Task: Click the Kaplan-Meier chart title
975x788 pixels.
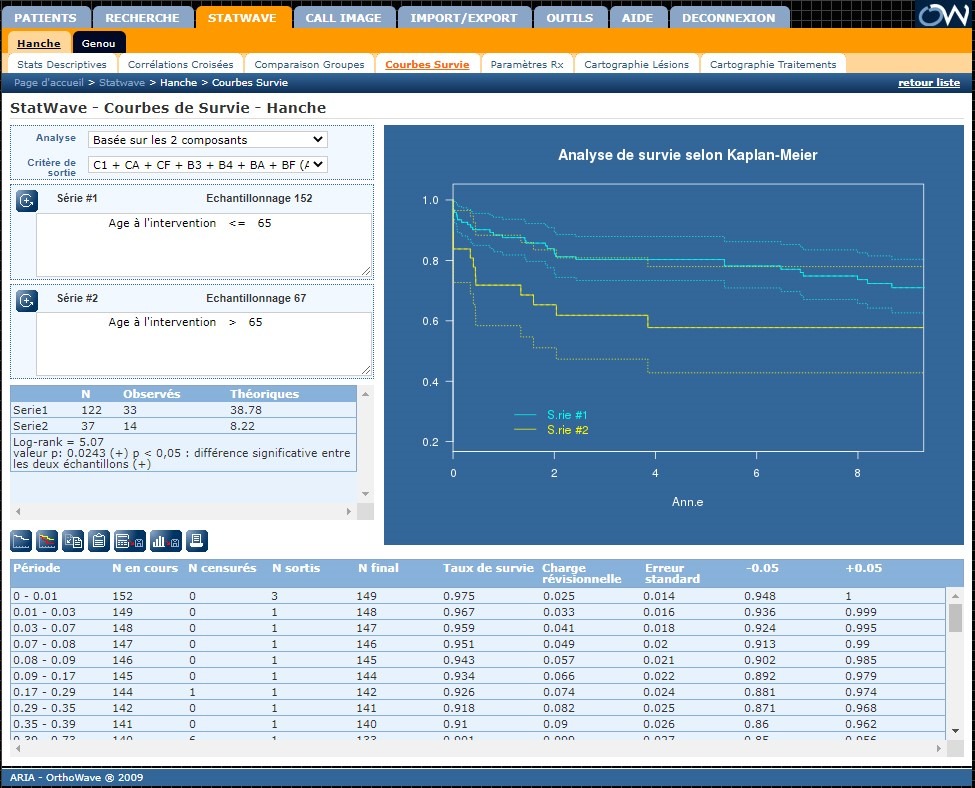Action: click(x=687, y=155)
